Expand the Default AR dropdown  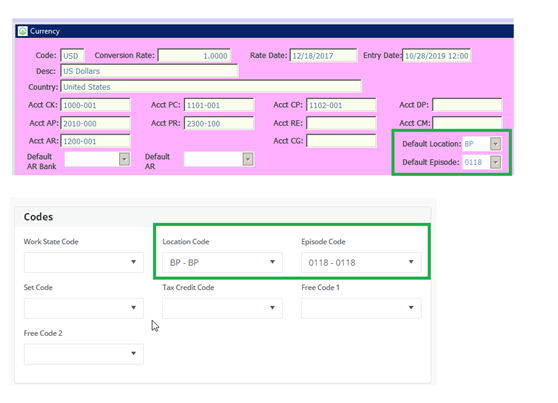click(x=248, y=159)
